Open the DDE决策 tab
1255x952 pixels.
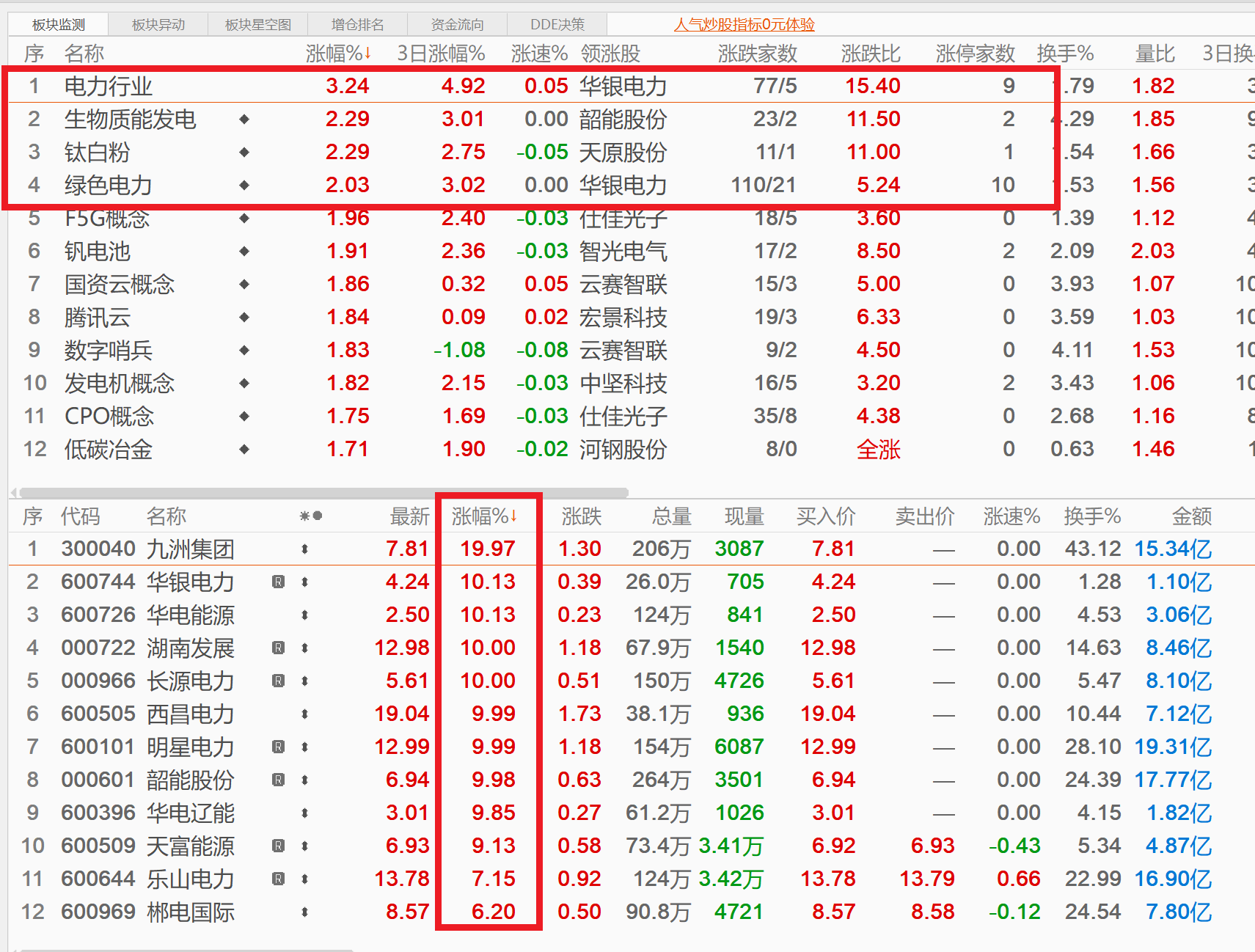(557, 23)
